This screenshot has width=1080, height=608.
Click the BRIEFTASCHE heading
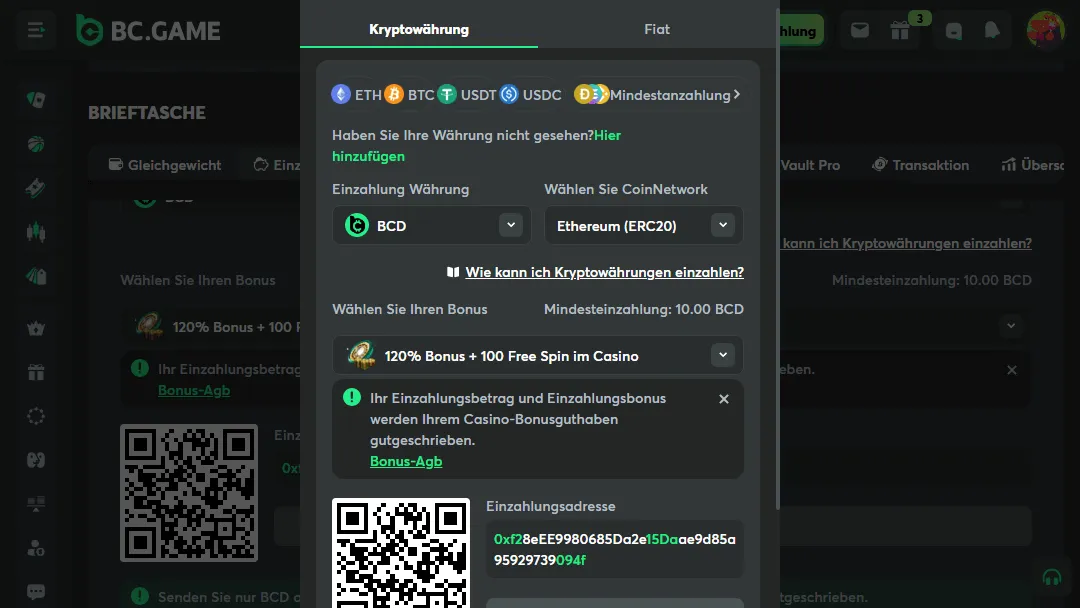click(x=147, y=113)
